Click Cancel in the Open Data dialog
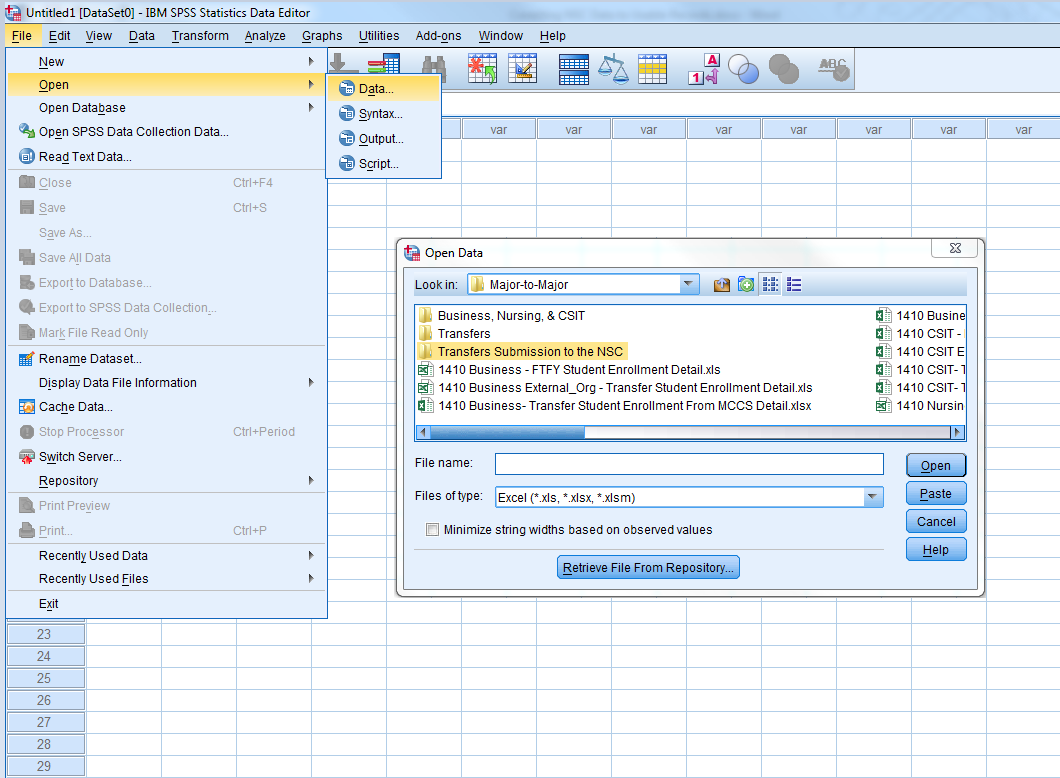 (936, 521)
